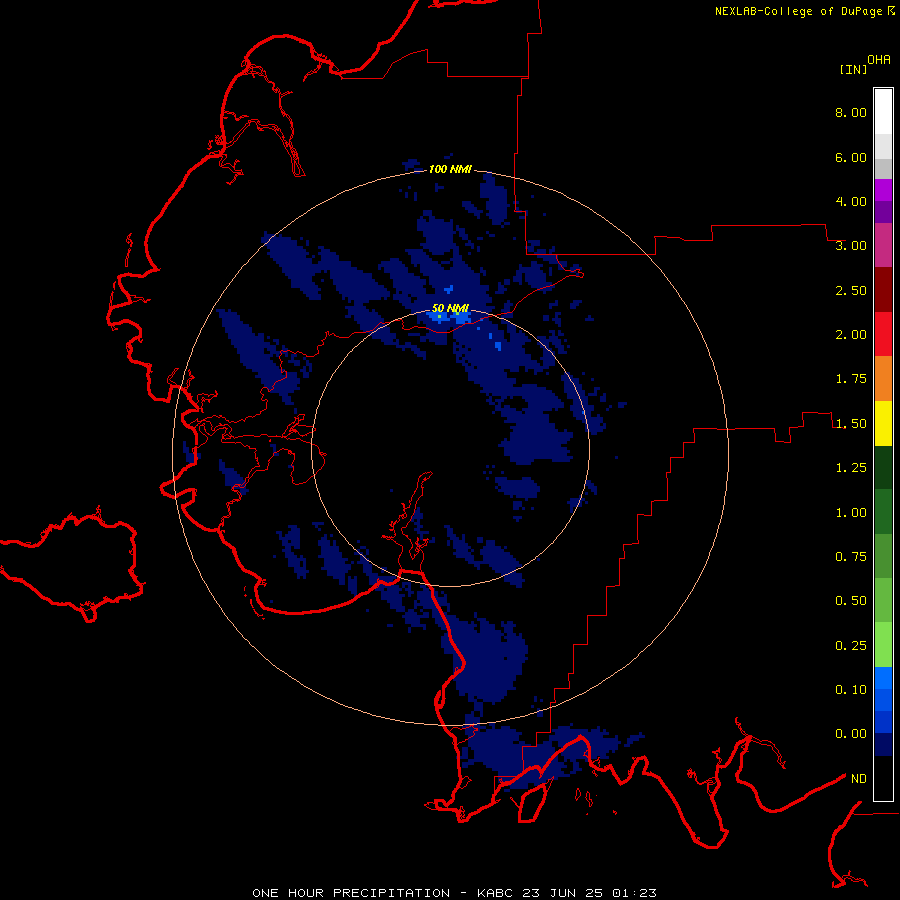Click the 3.00 legend value

[851, 246]
